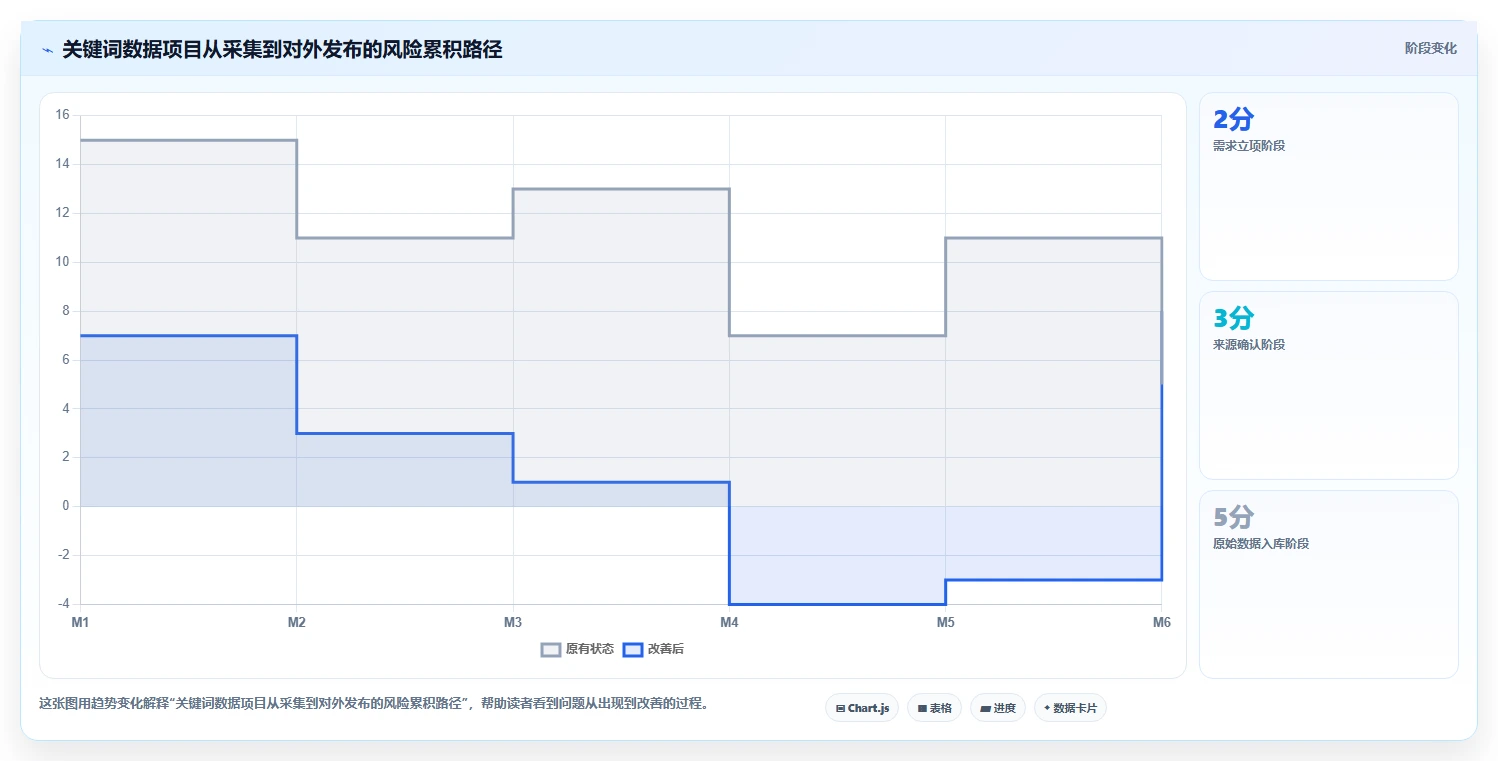The width and height of the screenshot is (1498, 761).
Task: Click the chart title 关键词数据项目 heading
Action: [x=282, y=49]
